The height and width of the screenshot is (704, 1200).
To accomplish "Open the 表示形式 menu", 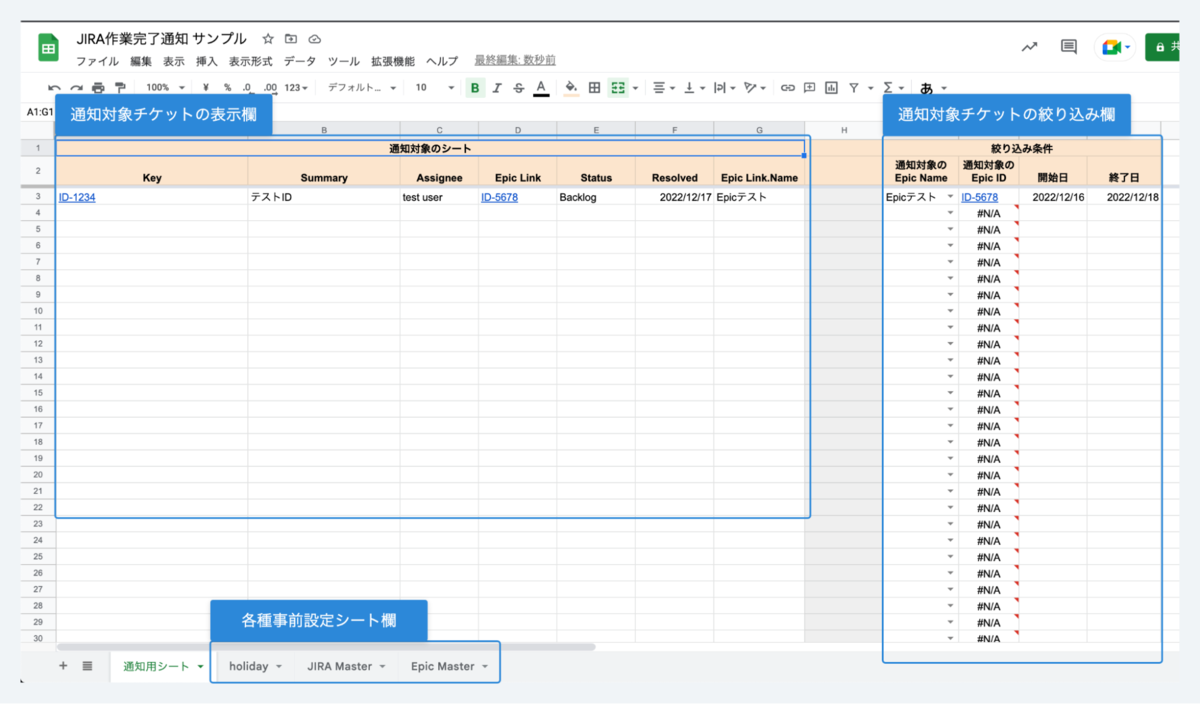I will point(250,61).
